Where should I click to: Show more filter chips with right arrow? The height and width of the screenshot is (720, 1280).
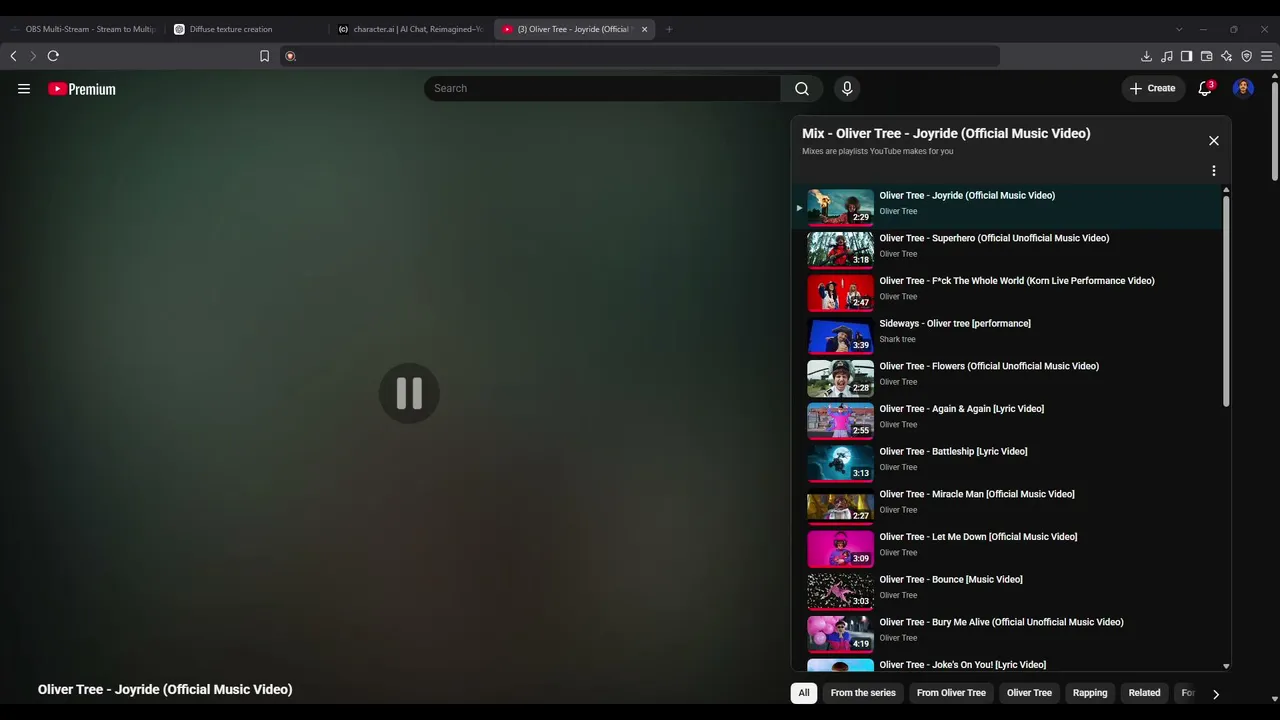(x=1216, y=694)
